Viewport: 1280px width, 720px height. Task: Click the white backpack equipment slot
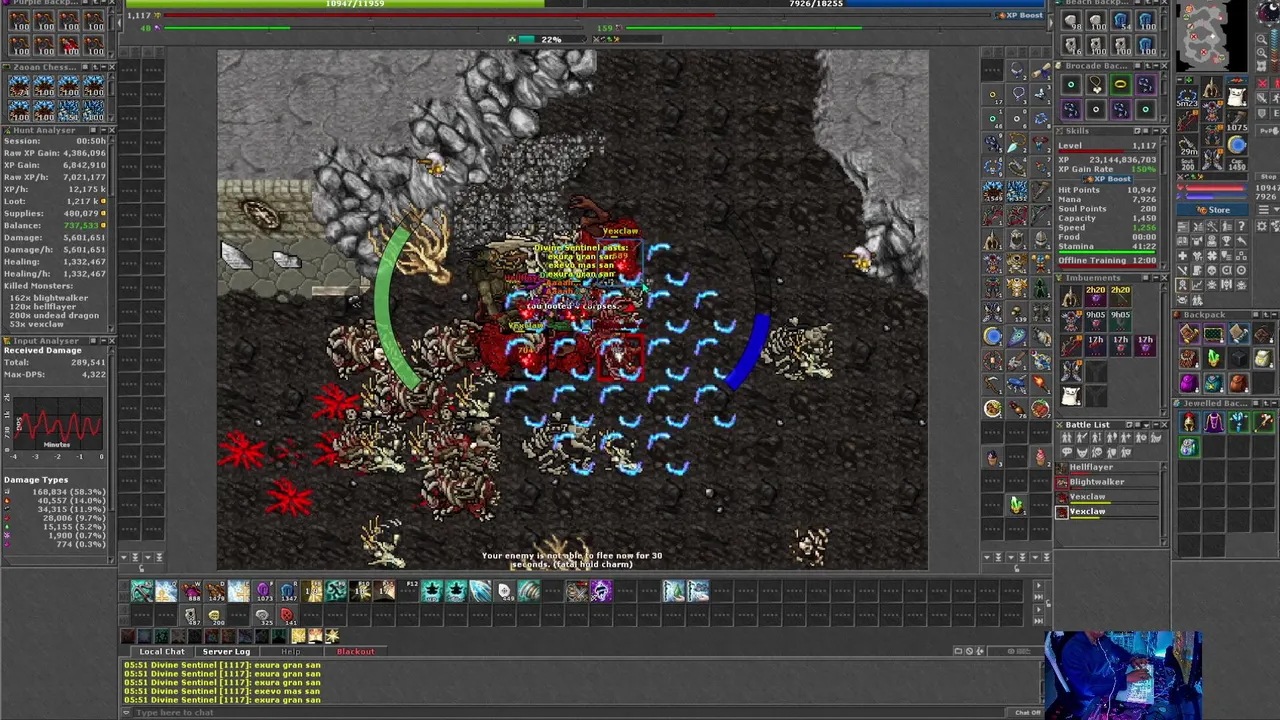pyautogui.click(x=1237, y=95)
